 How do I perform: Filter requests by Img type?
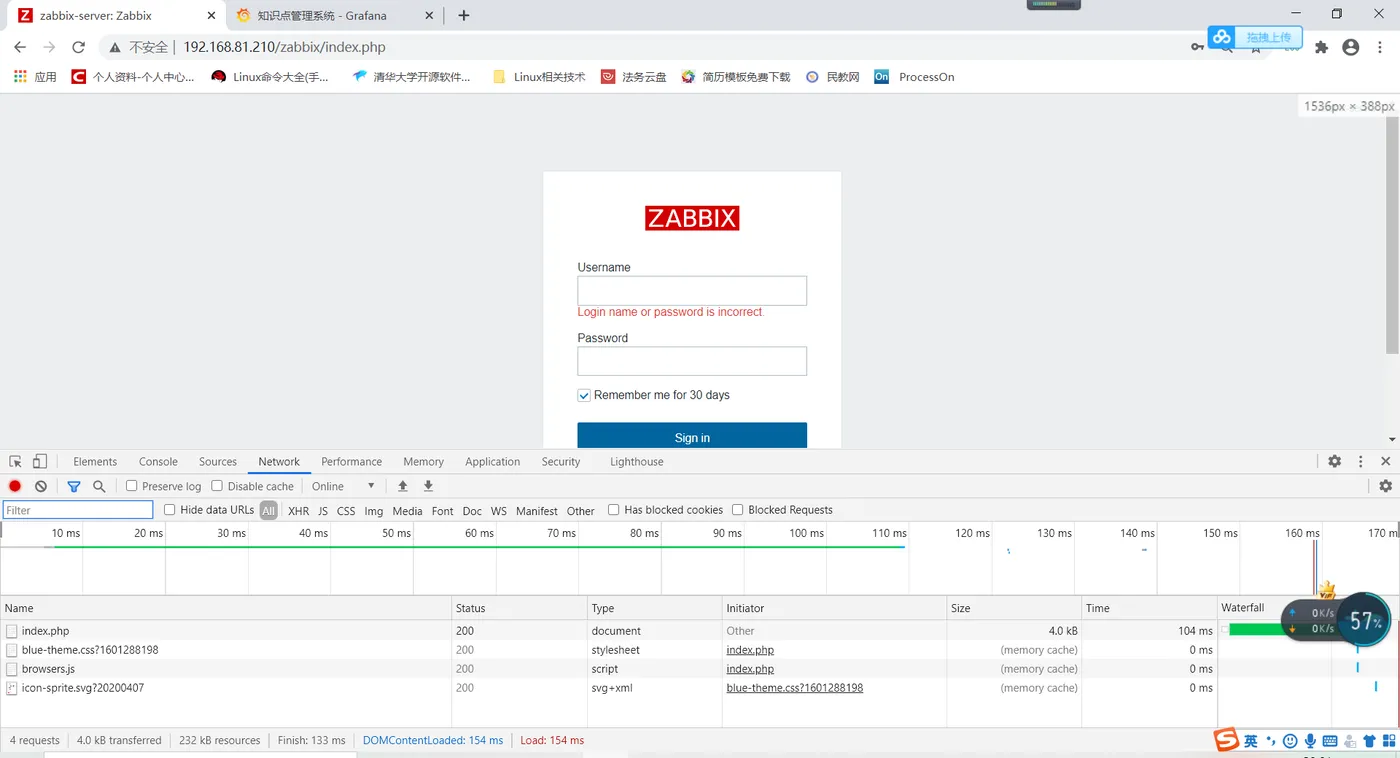(373, 511)
